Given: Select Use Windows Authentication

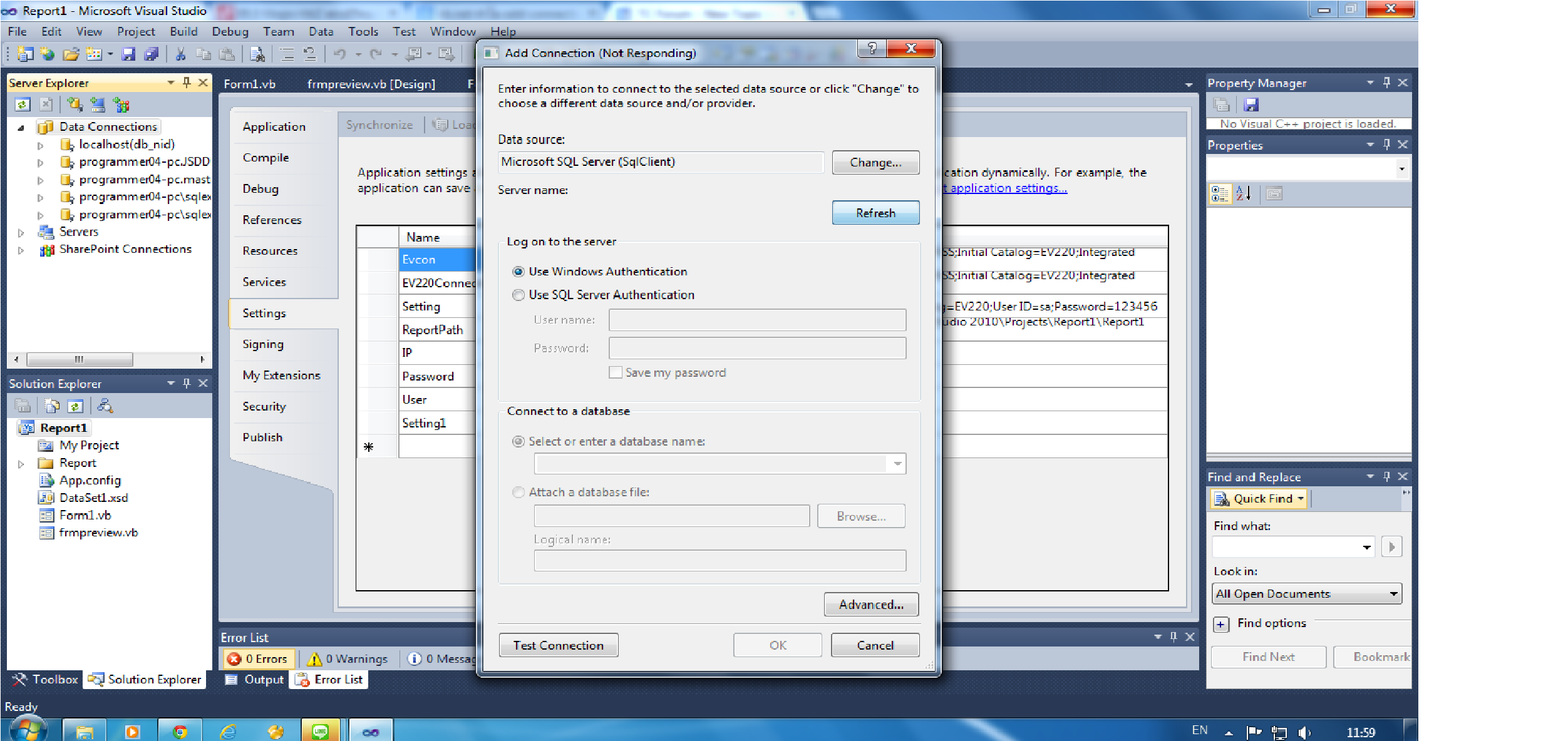Looking at the screenshot, I should (x=518, y=272).
